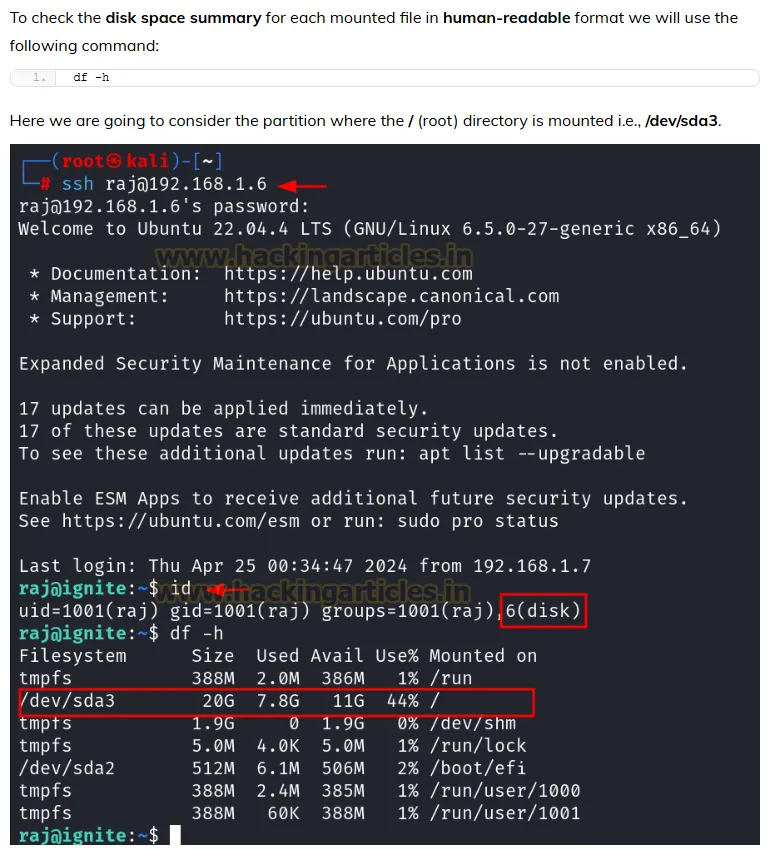Click line number 1 in the code block

pos(39,78)
